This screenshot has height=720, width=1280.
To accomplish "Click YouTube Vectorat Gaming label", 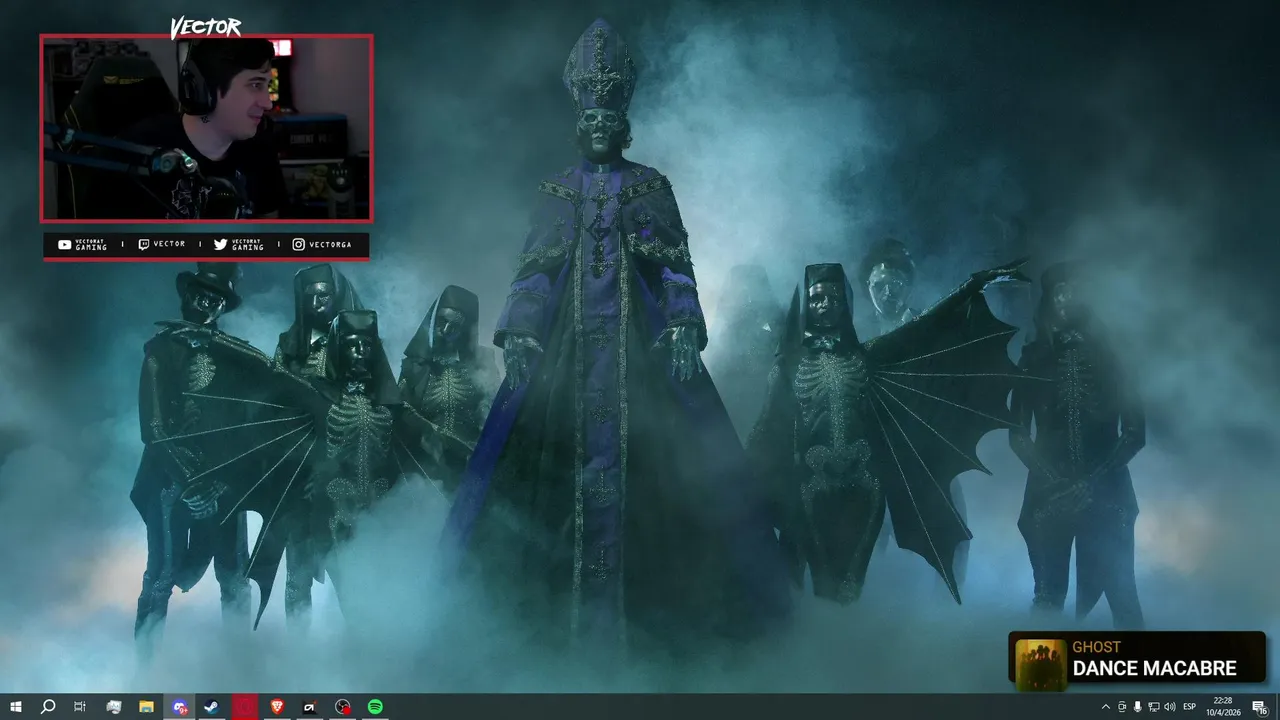I will coord(83,245).
